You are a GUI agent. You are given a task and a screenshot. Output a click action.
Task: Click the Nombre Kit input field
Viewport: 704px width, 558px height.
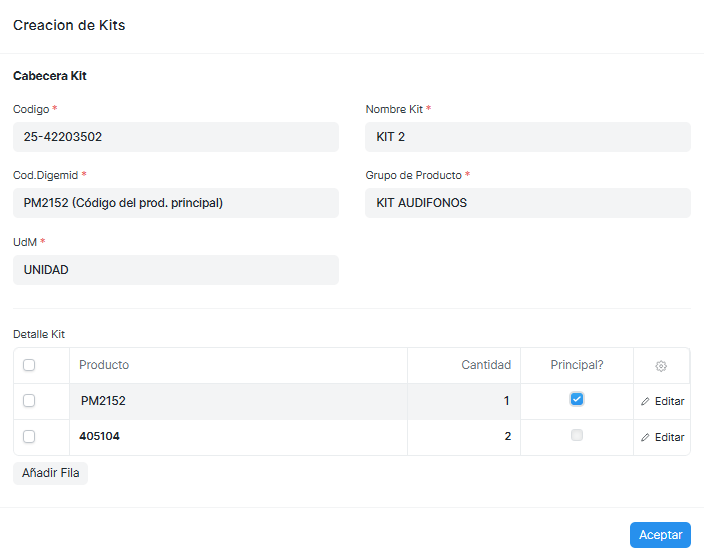pos(528,137)
